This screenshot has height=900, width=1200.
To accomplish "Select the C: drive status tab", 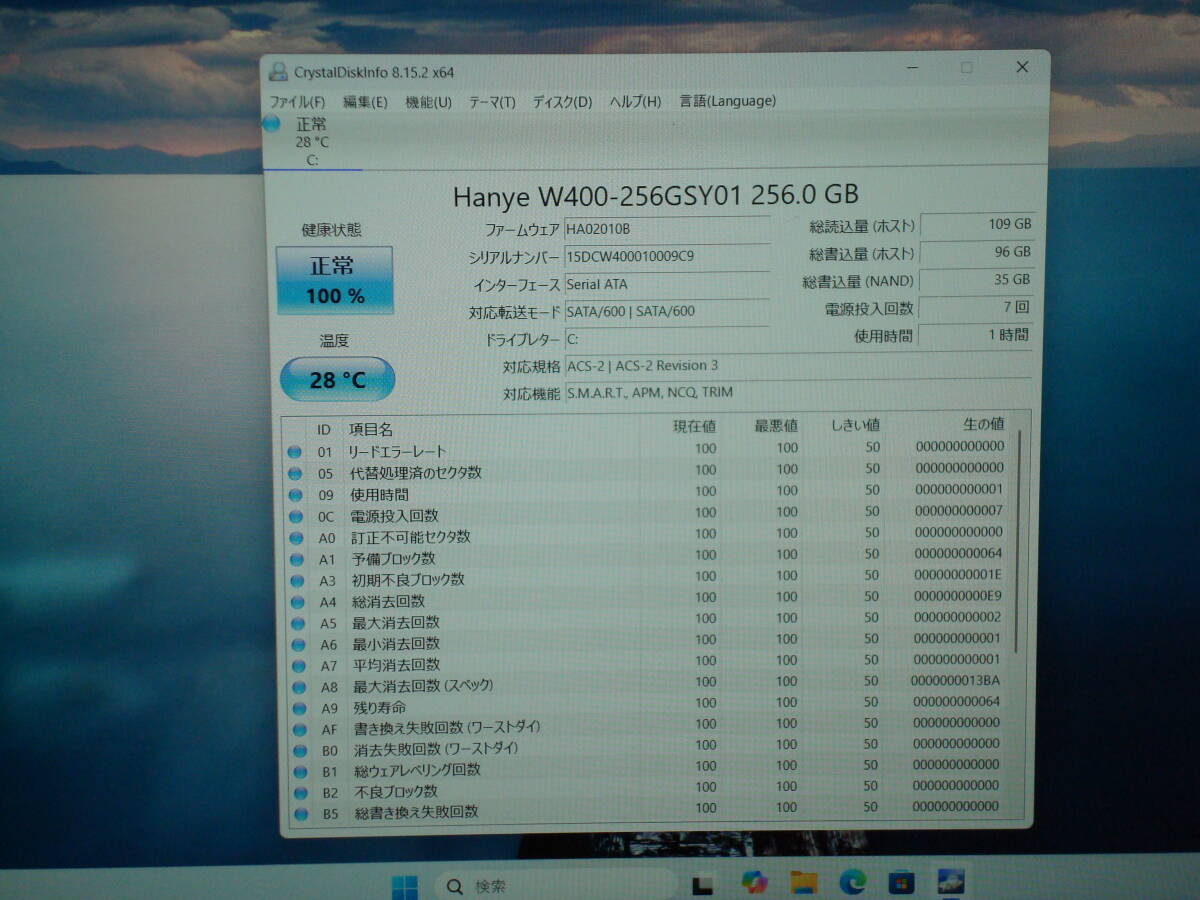I will (312, 142).
